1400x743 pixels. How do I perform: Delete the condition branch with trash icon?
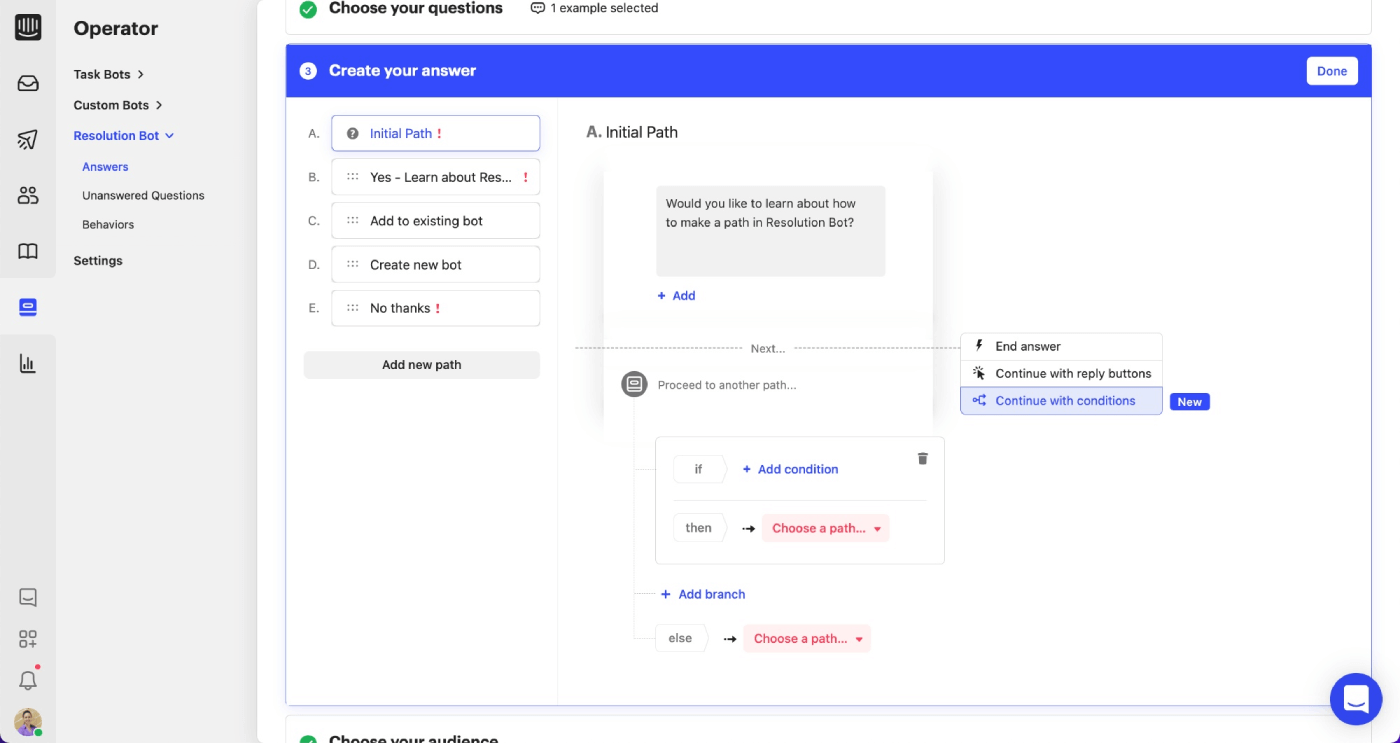coord(922,458)
